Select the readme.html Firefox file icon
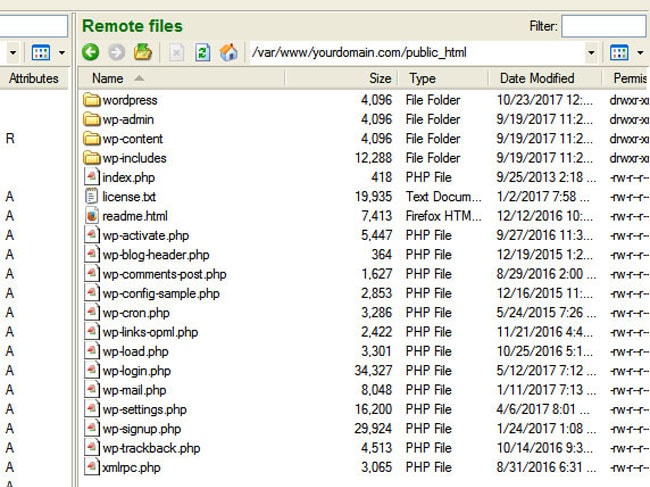The height and width of the screenshot is (487, 650). click(x=92, y=216)
